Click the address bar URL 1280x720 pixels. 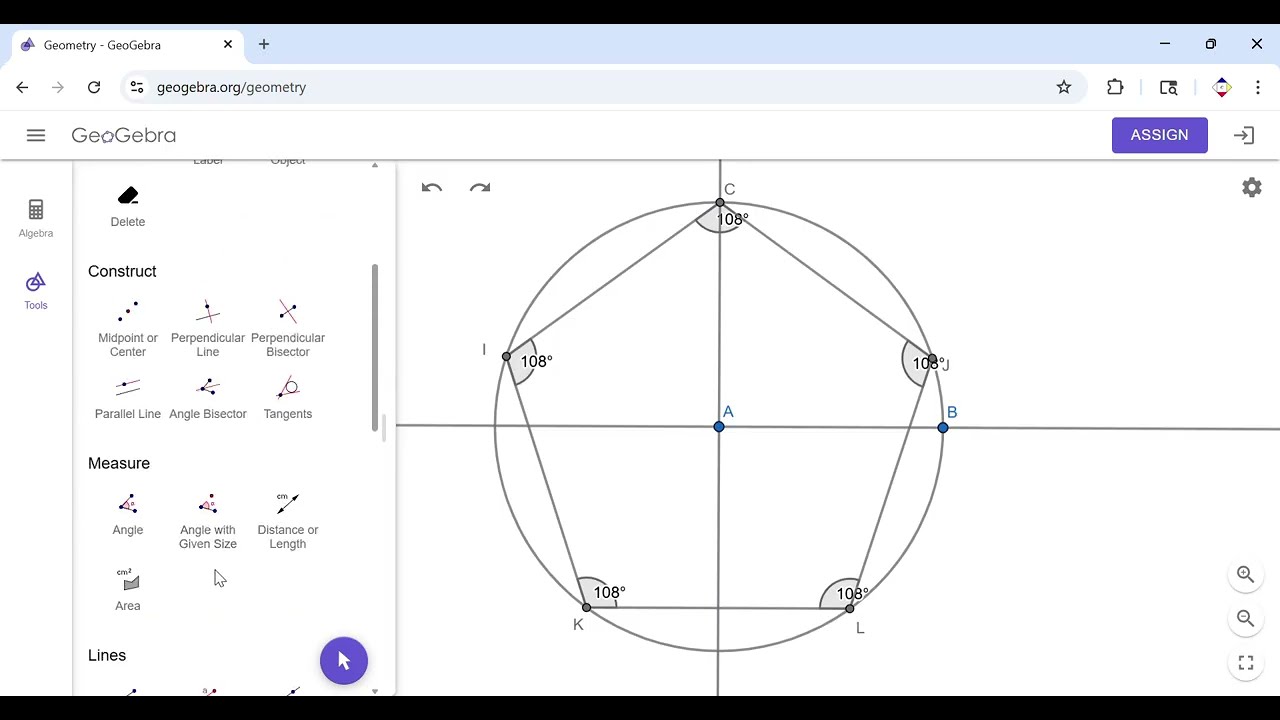pyautogui.click(x=231, y=87)
